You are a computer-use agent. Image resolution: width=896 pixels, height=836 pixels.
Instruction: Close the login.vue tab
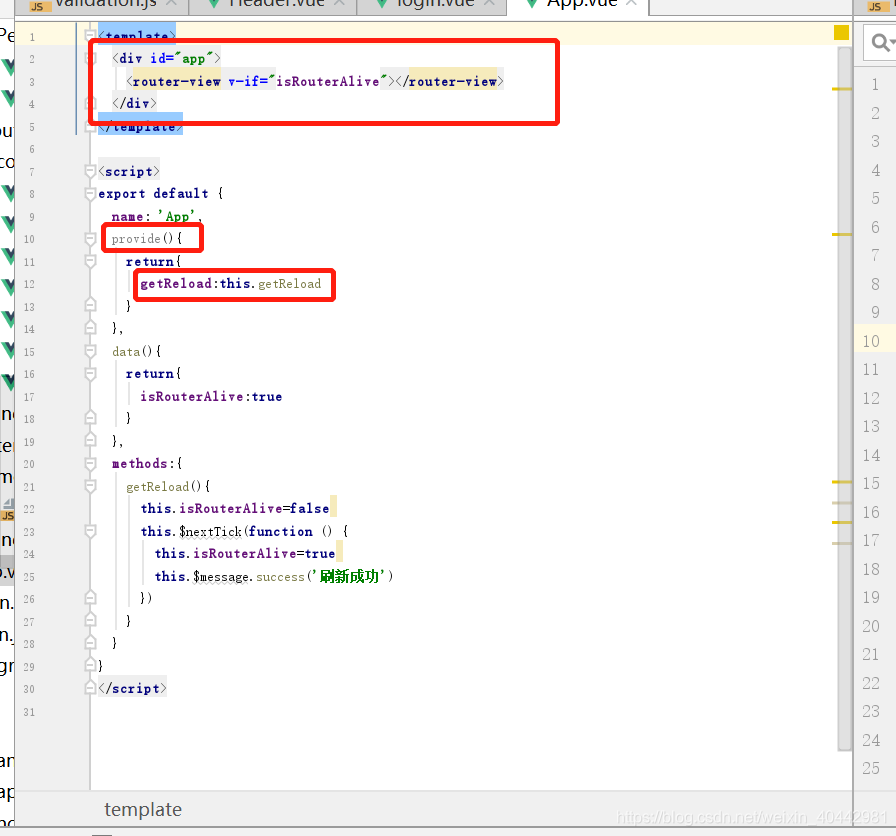(489, 3)
